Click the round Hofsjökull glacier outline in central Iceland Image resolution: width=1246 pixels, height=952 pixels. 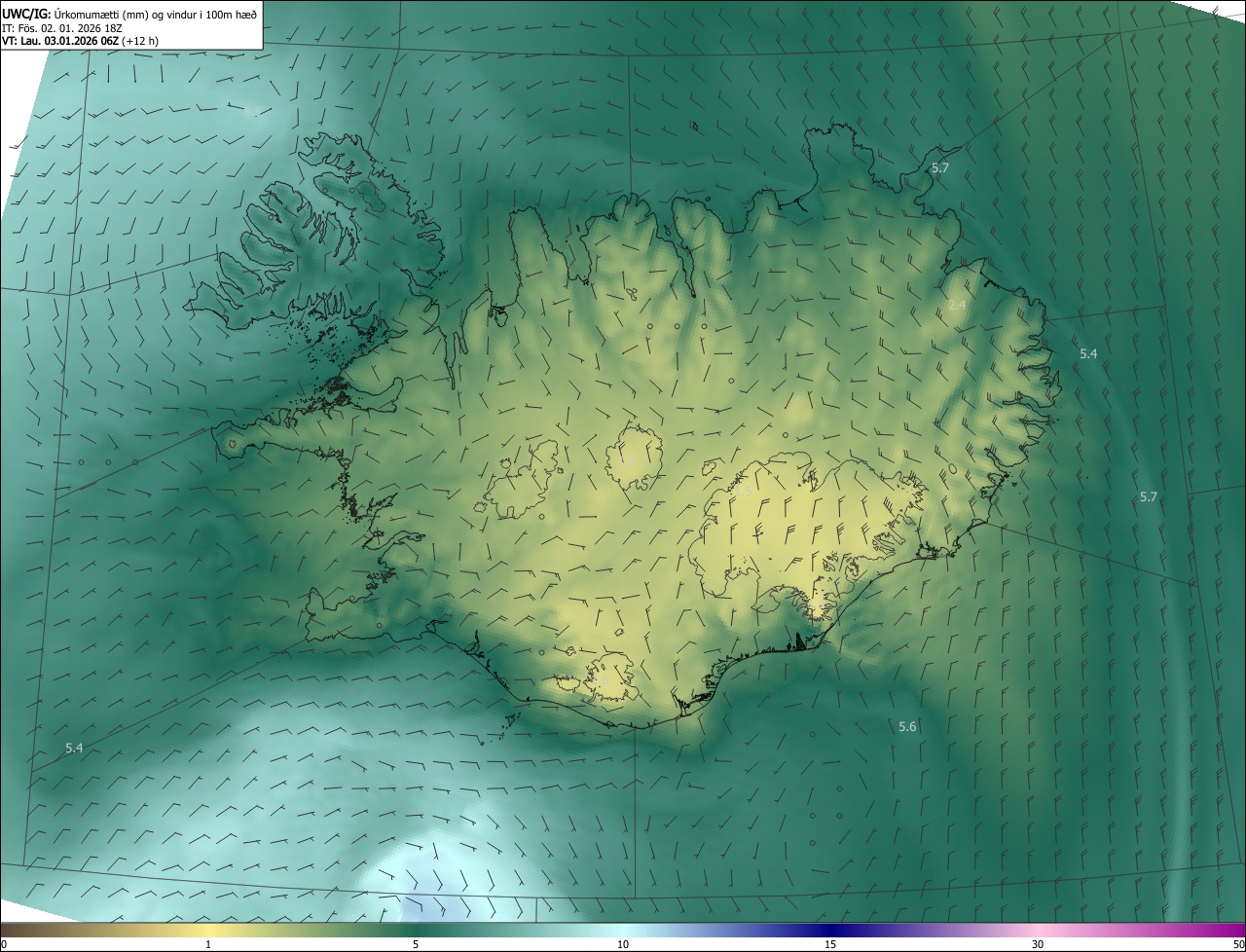tap(635, 458)
